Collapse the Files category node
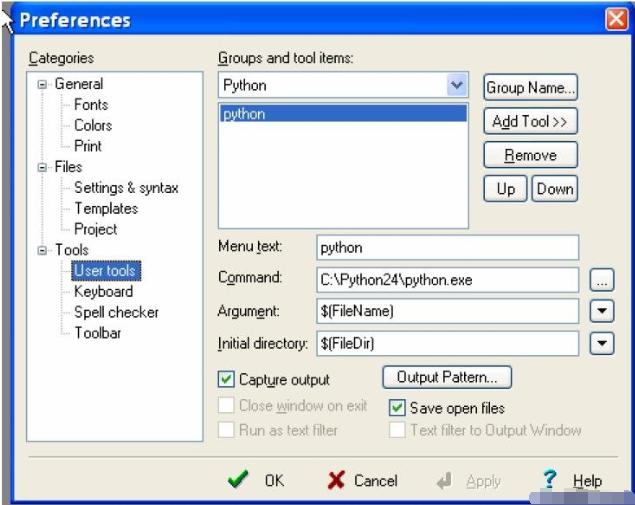The width and height of the screenshot is (635, 505). [x=42, y=167]
